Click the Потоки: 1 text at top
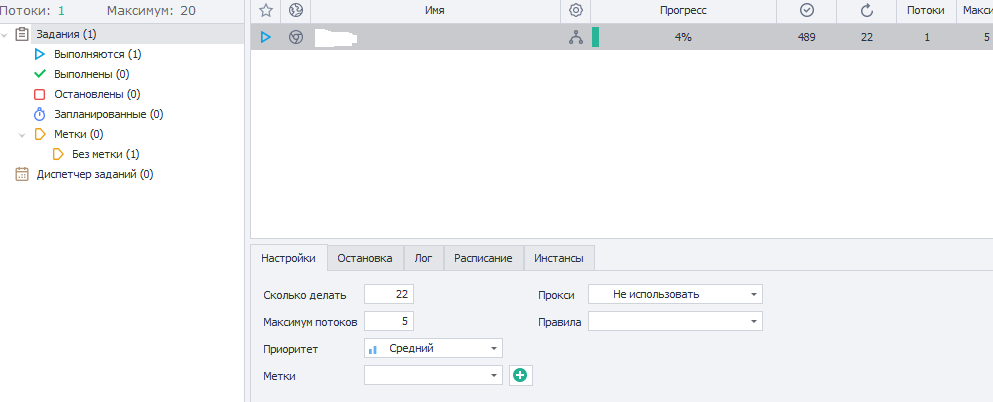The width and height of the screenshot is (993, 402). pos(32,11)
